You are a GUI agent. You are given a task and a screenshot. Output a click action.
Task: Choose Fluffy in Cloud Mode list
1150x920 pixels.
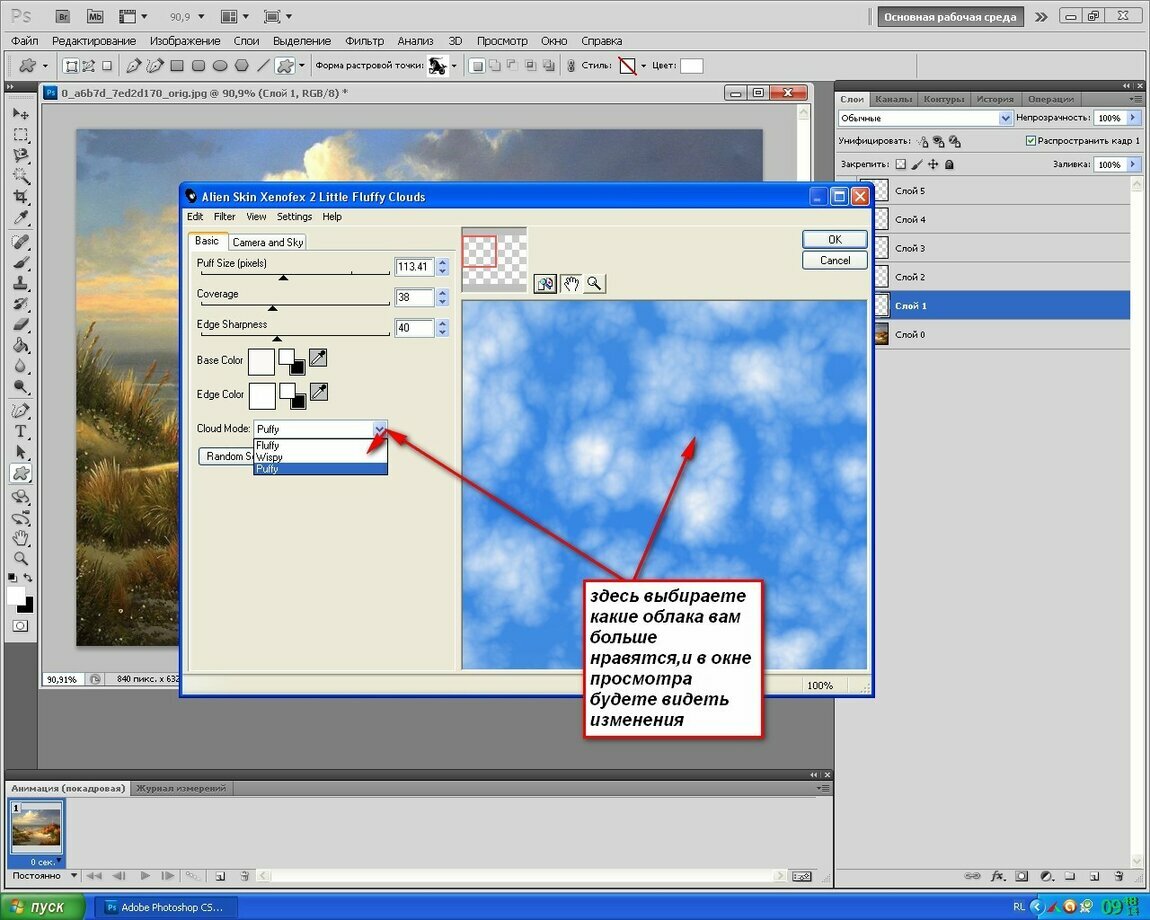coord(320,445)
